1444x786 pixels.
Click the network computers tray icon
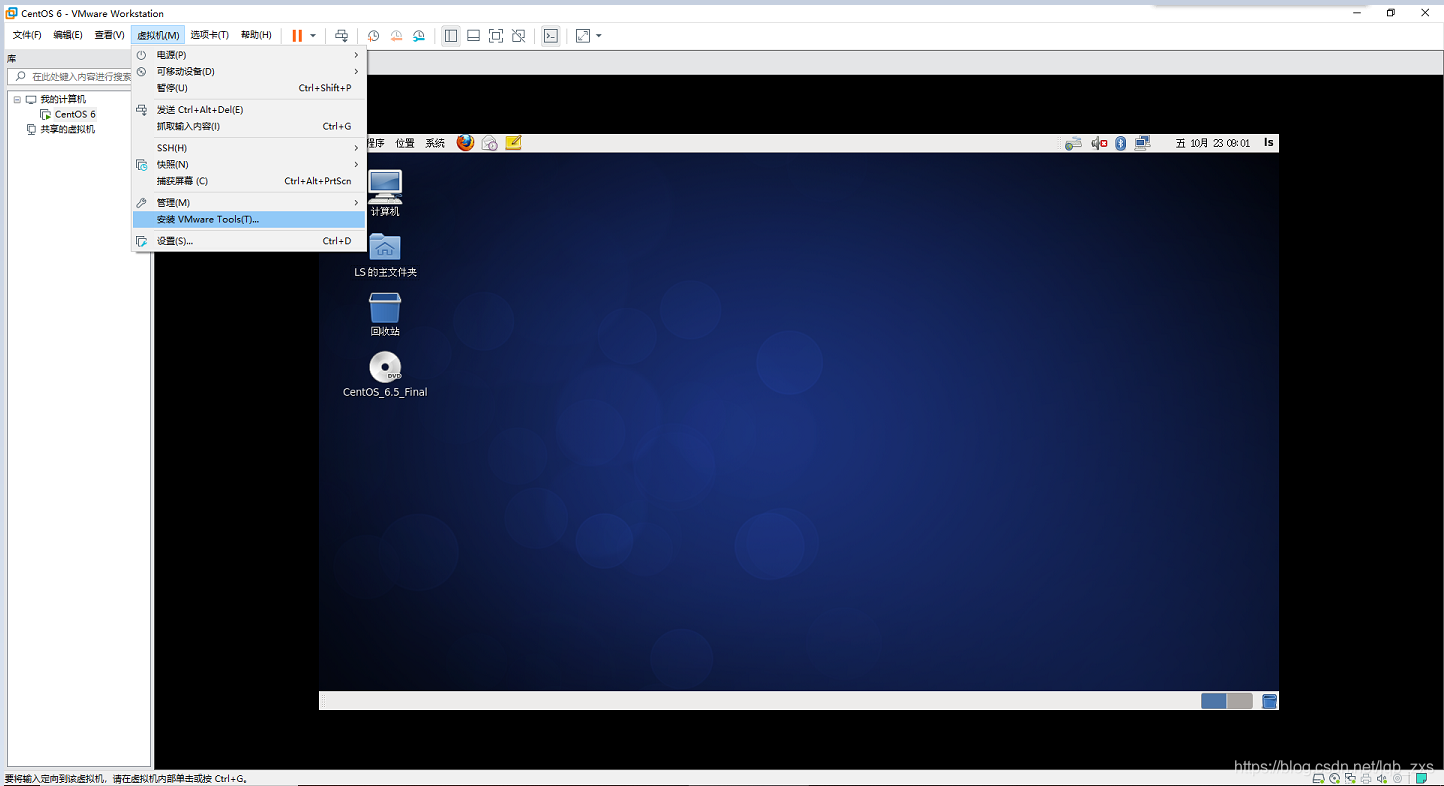coord(1142,143)
